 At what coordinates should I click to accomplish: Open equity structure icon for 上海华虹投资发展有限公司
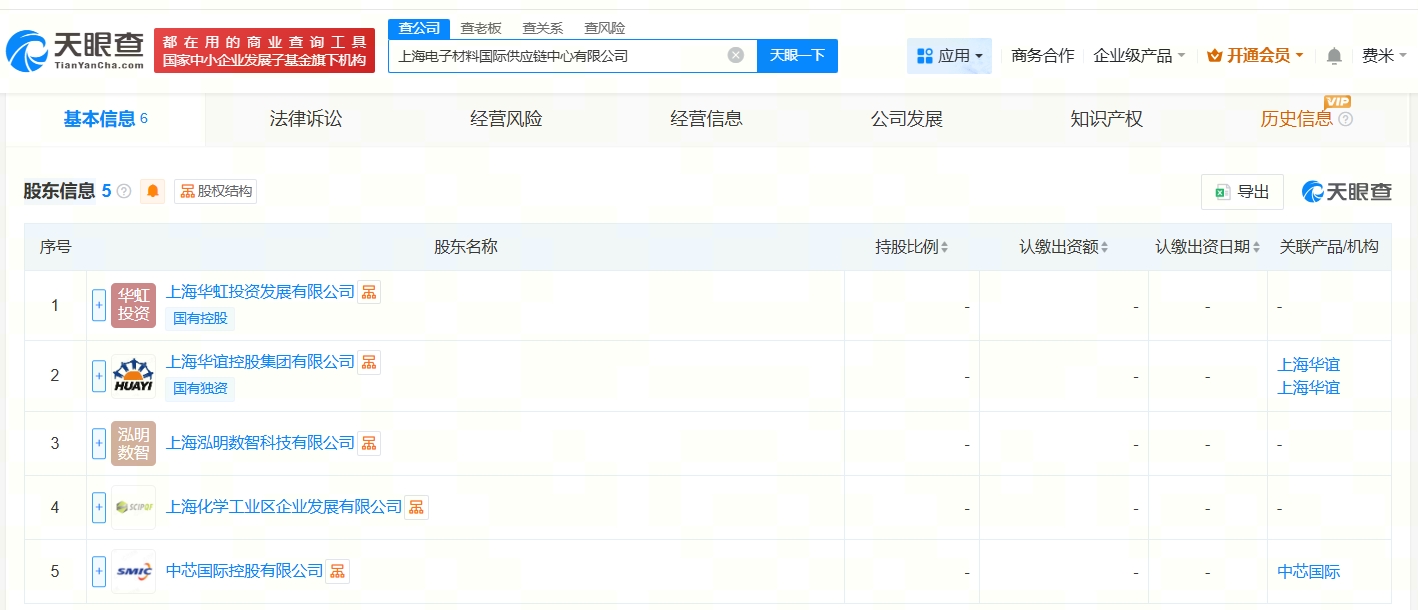point(369,292)
